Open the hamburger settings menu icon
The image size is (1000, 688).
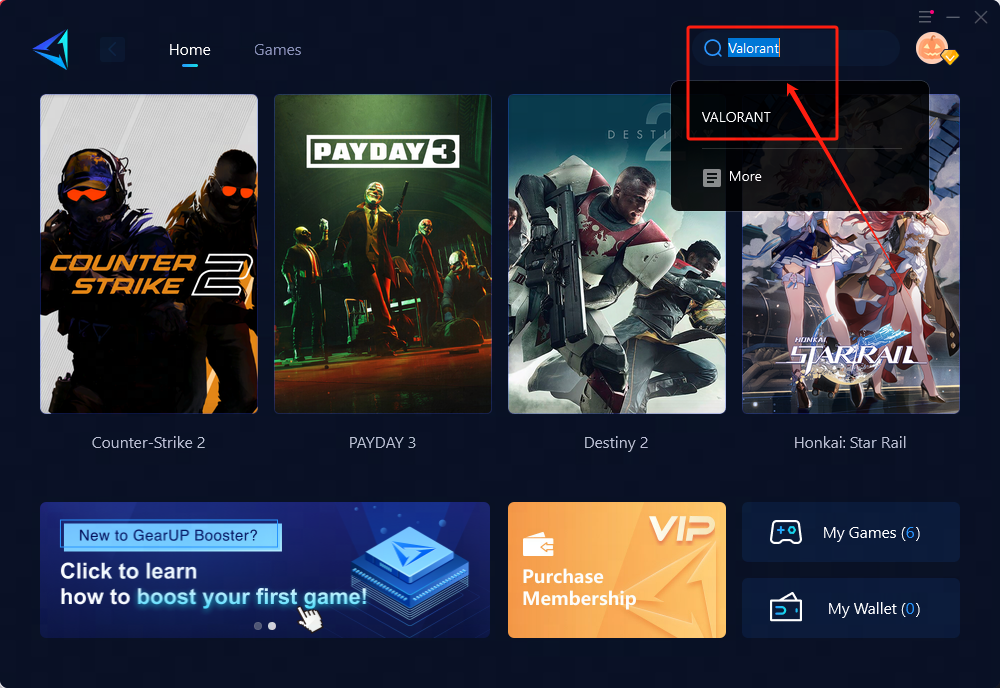point(925,17)
